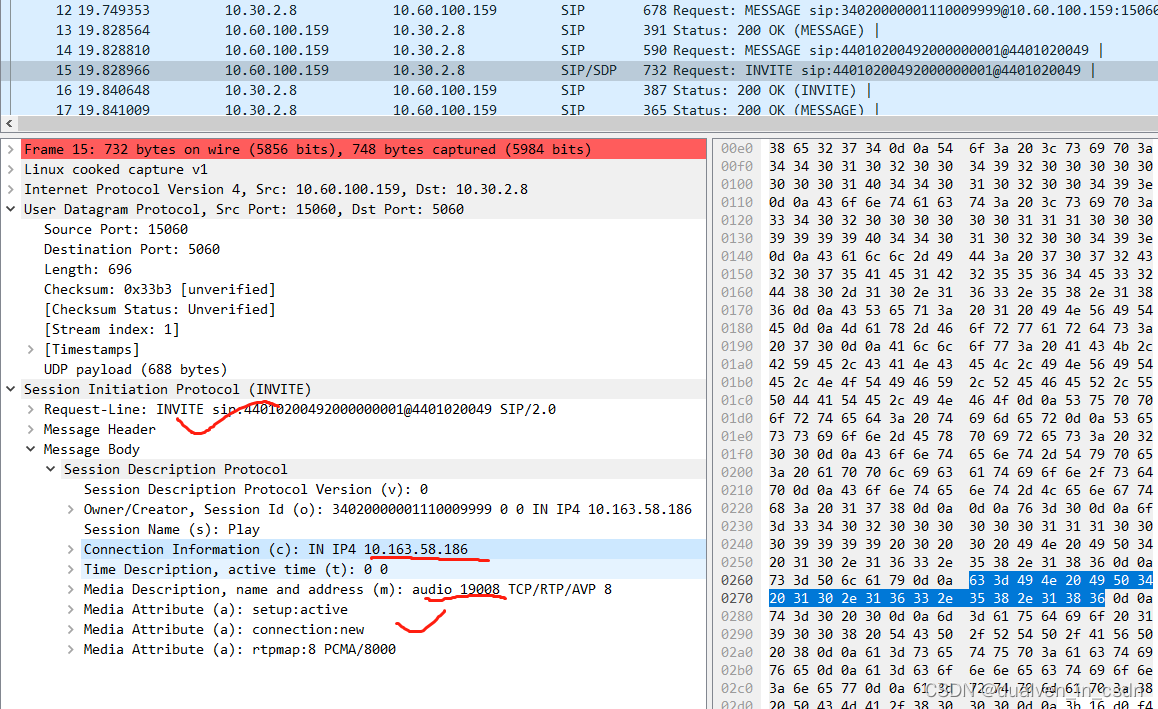
Task: Click hex offset 0100 in bytes pane
Action: coord(736,184)
